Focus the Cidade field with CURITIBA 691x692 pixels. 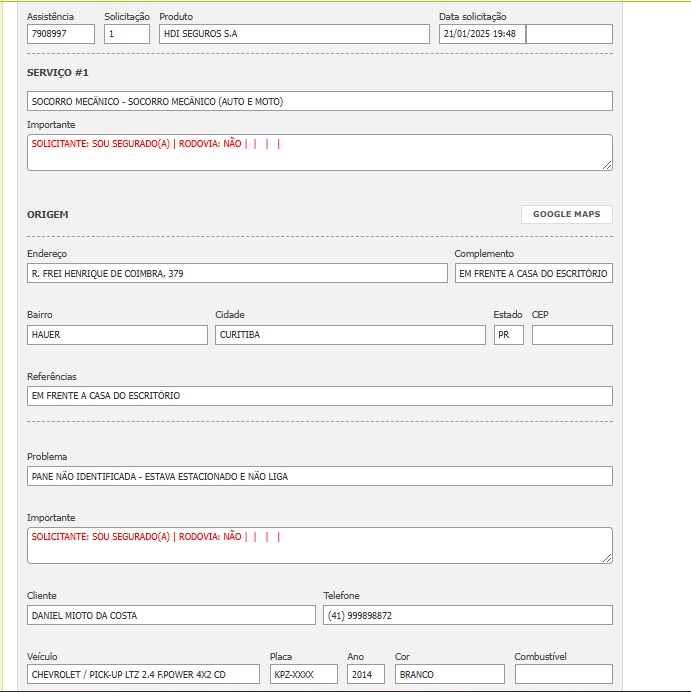(350, 335)
